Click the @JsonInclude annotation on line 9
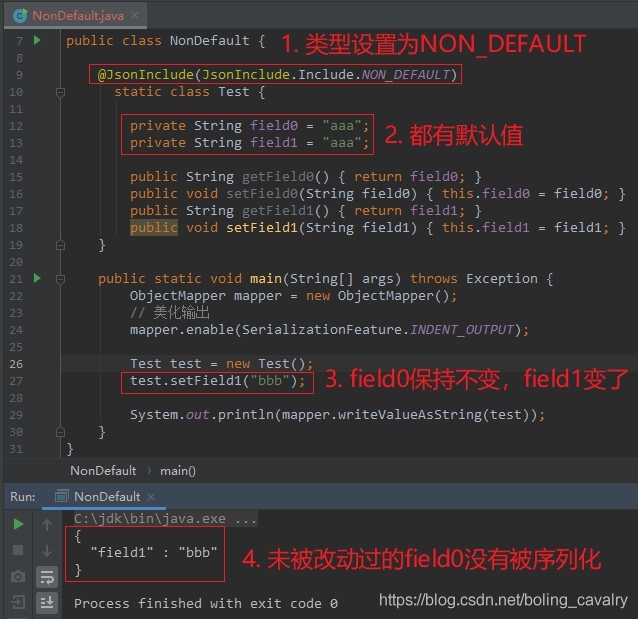 point(146,74)
